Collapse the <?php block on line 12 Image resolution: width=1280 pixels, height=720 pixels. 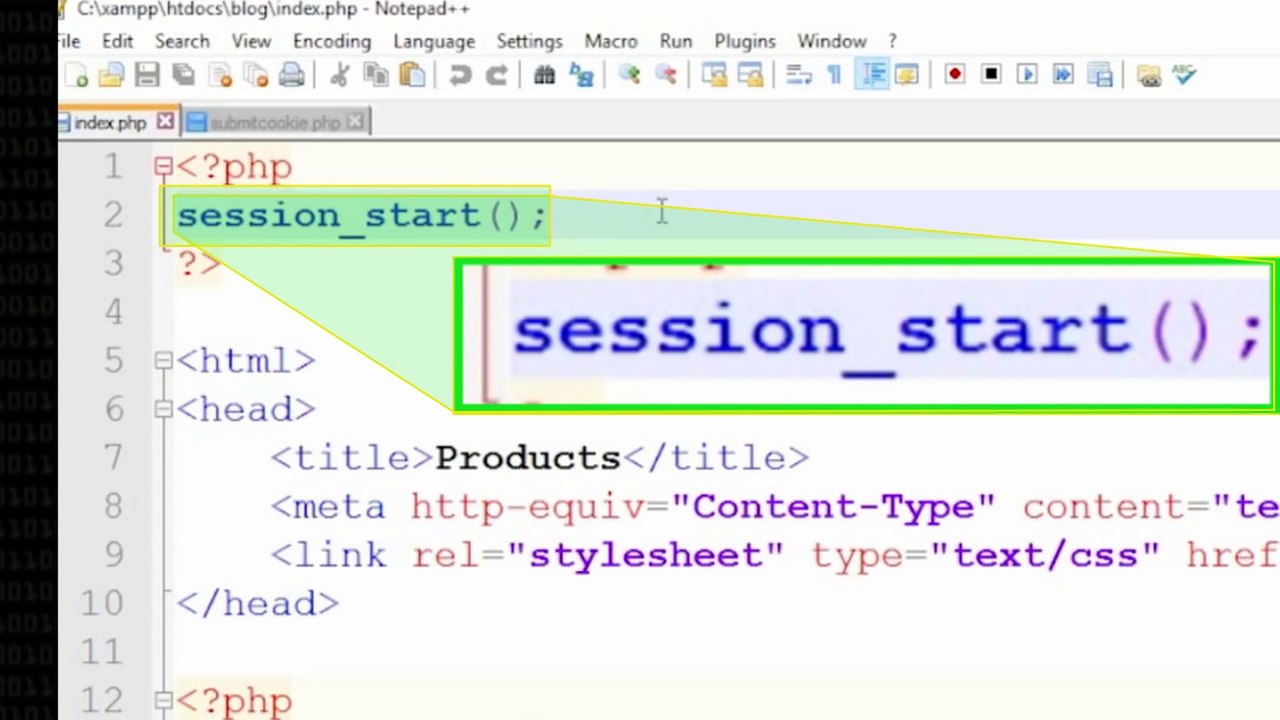(x=163, y=700)
